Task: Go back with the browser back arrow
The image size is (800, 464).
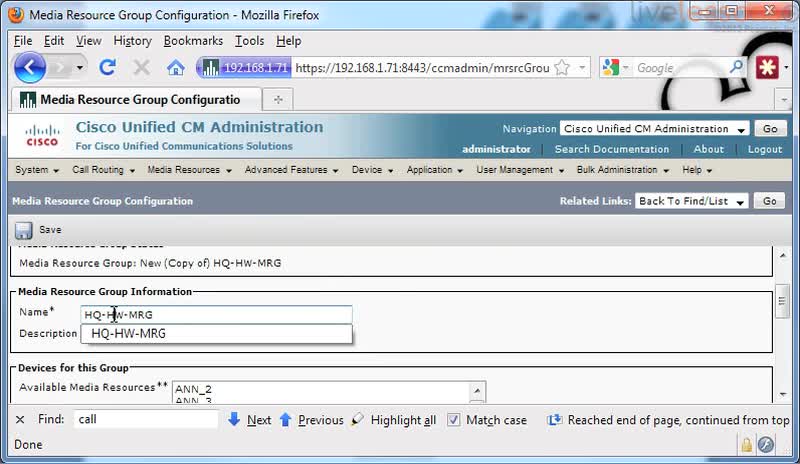Action: pyautogui.click(x=30, y=67)
